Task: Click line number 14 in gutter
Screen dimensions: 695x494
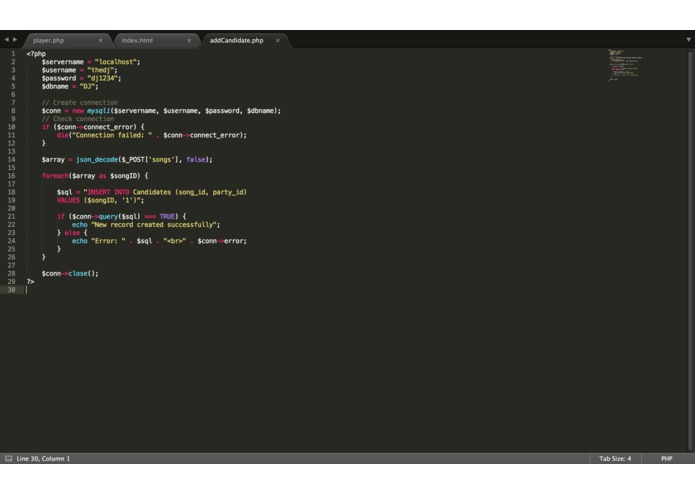Action: pyautogui.click(x=11, y=159)
